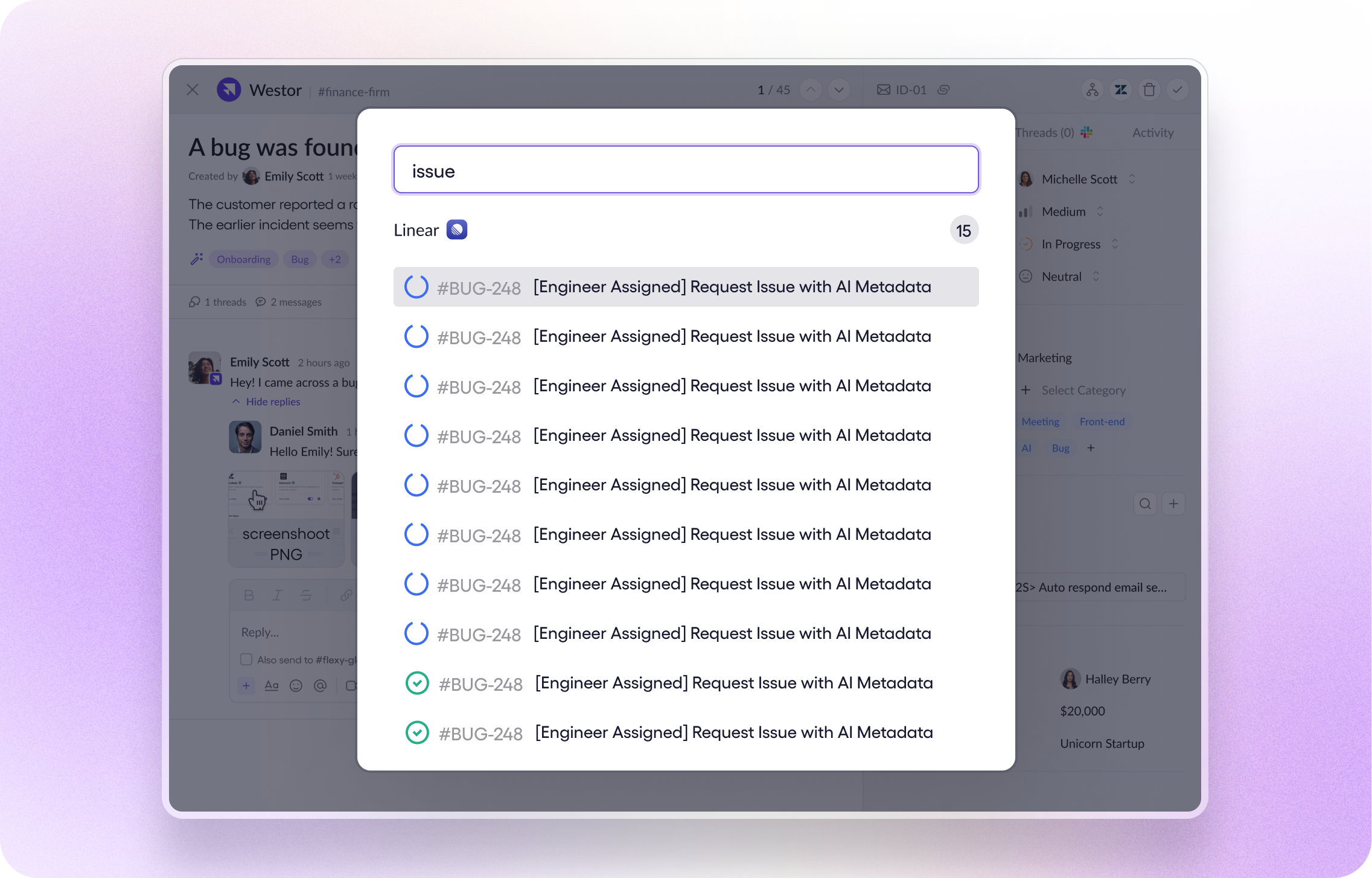Open the In Progress status dropdown
This screenshot has height=878, width=1372.
tap(1068, 244)
